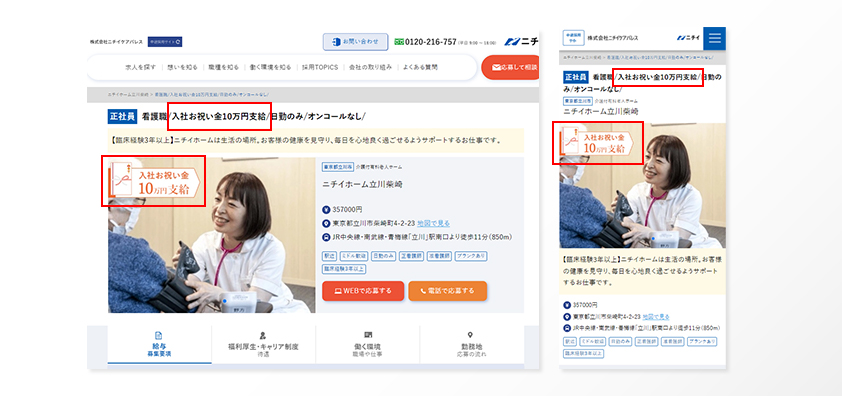The height and width of the screenshot is (396, 842).
Task: Click the 駅近 tag in mobile view
Action: click(x=569, y=341)
